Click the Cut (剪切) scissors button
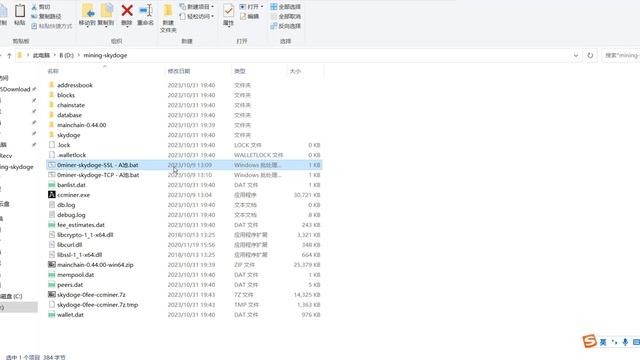The height and width of the screenshot is (360, 640). [41, 7]
